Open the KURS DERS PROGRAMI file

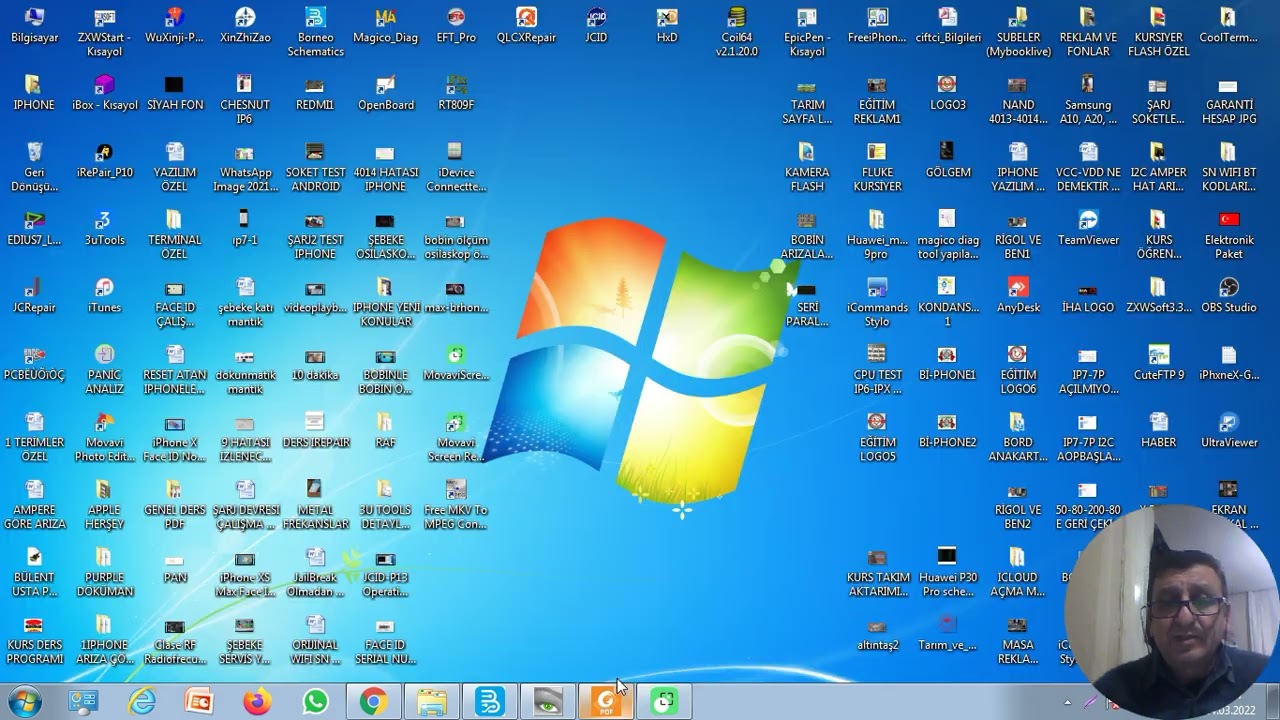coord(34,640)
